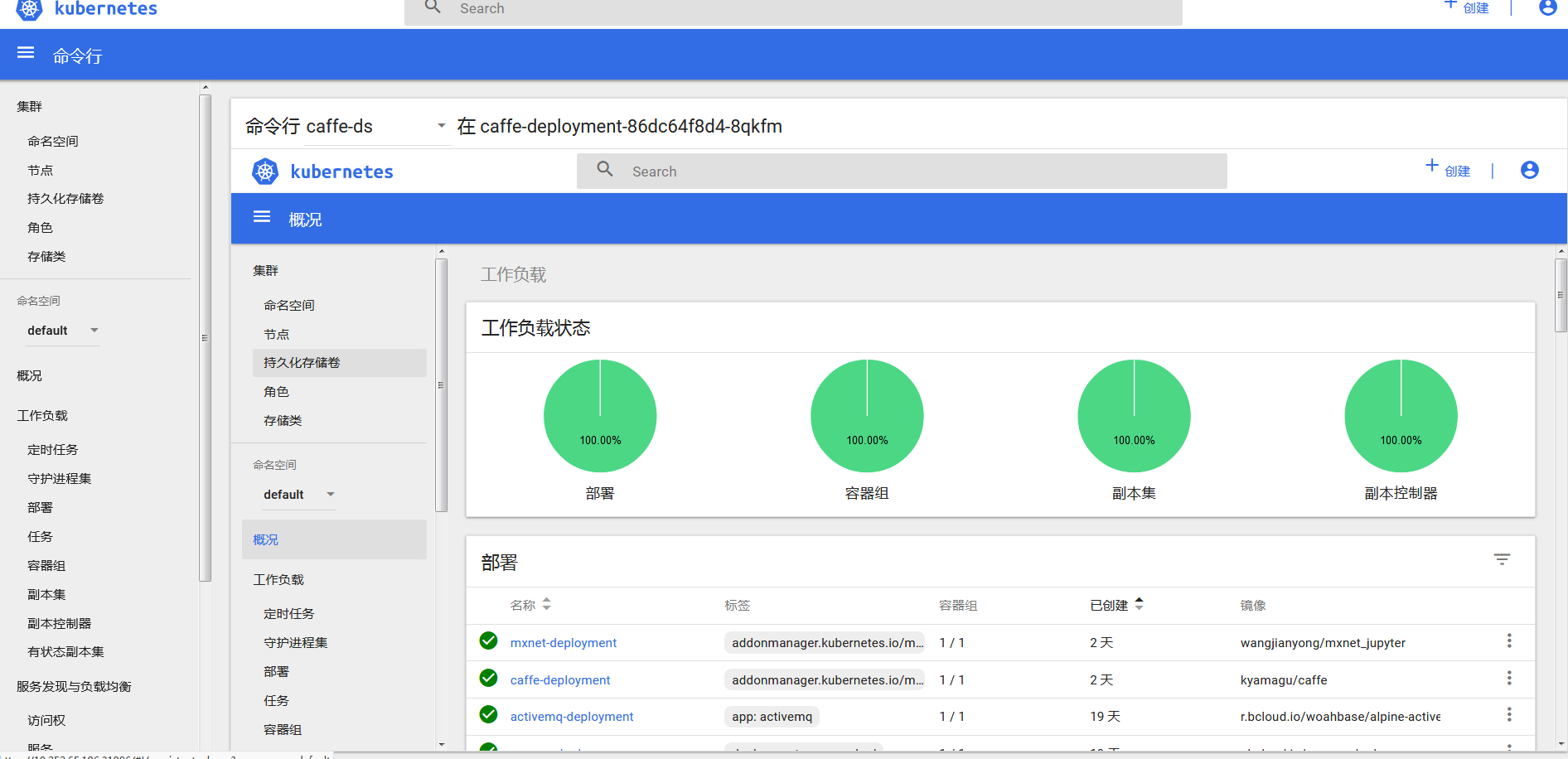1568x759 pixels.
Task: Click the 副本控制器 pie chart in 工作负载状态
Action: coord(1401,416)
